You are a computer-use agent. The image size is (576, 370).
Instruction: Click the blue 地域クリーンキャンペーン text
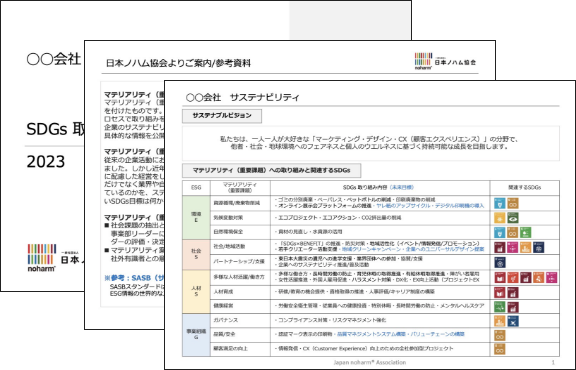pos(372,249)
